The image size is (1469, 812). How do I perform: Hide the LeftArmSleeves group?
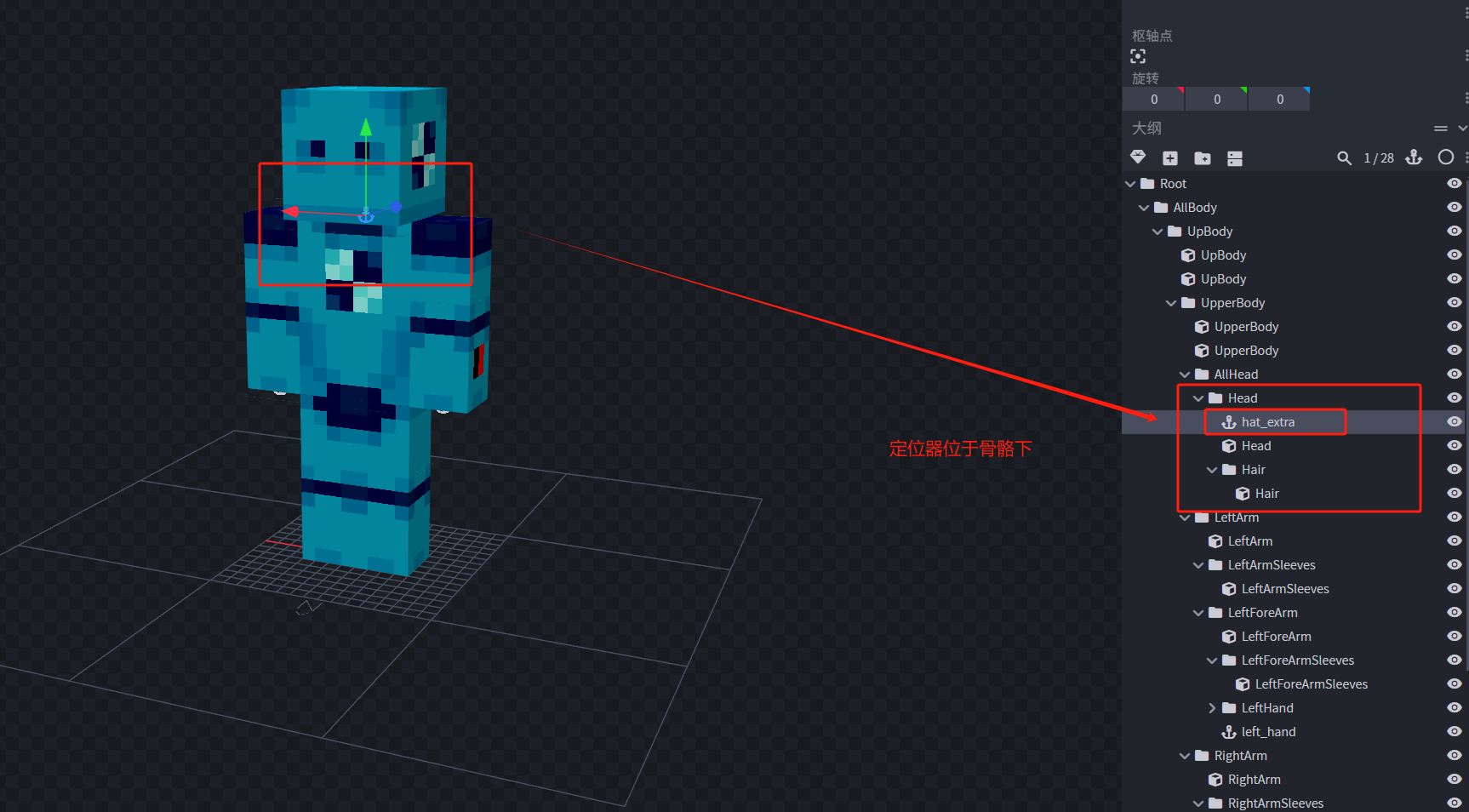point(1454,565)
